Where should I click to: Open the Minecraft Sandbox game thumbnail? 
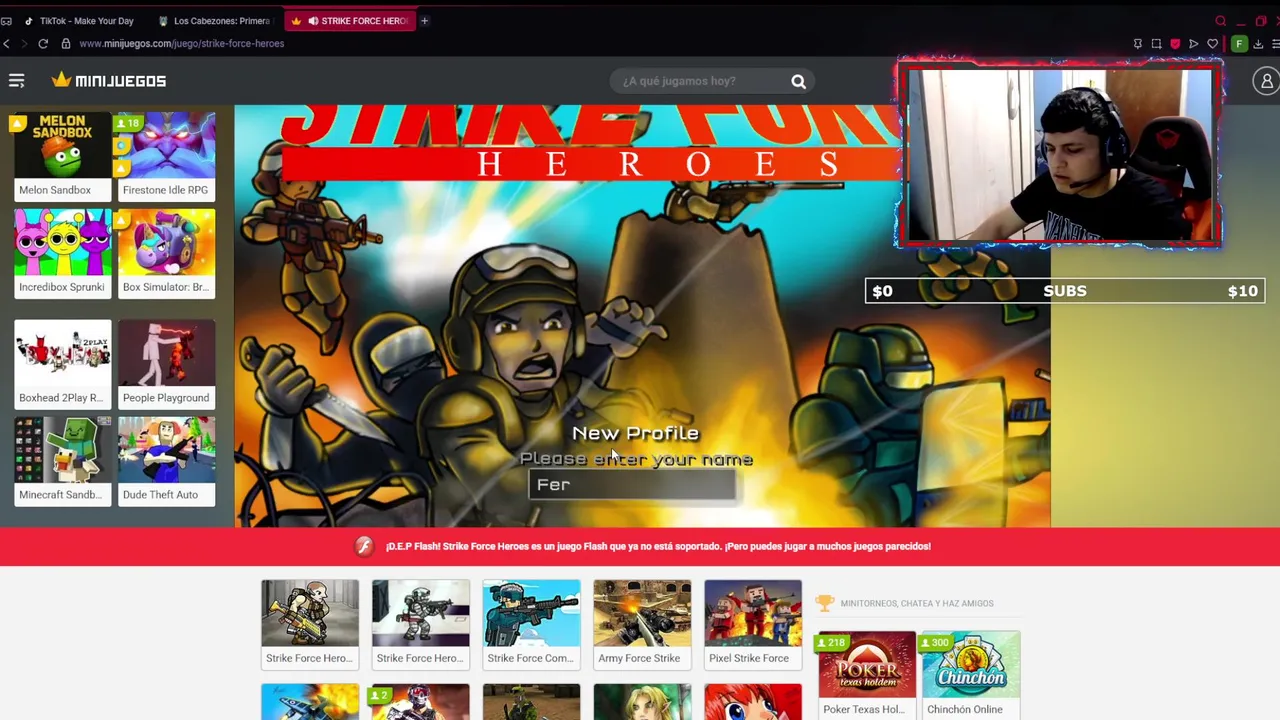[62, 461]
